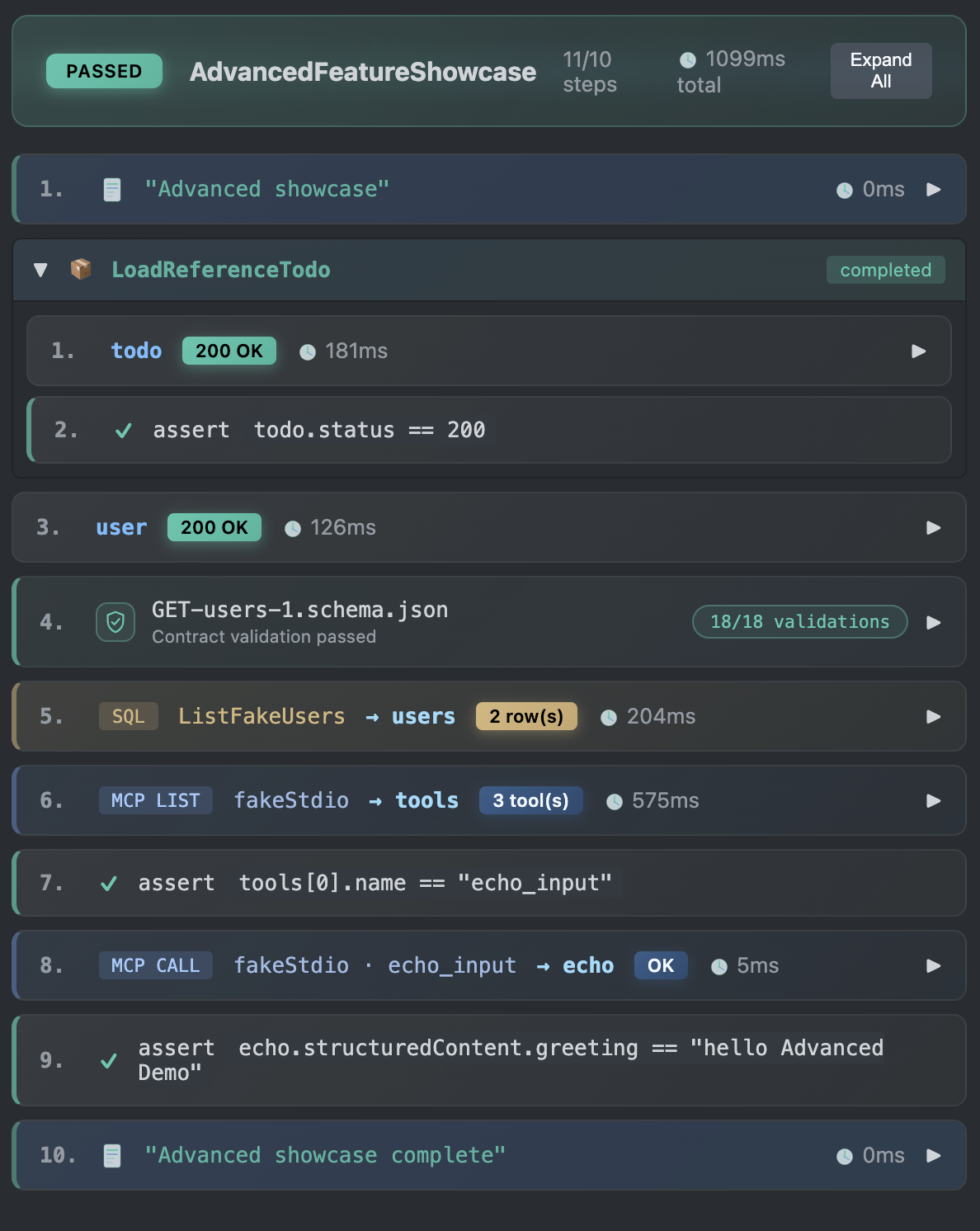Click the clock icon beside 5ms
Image resolution: width=980 pixels, height=1231 pixels.
[719, 967]
